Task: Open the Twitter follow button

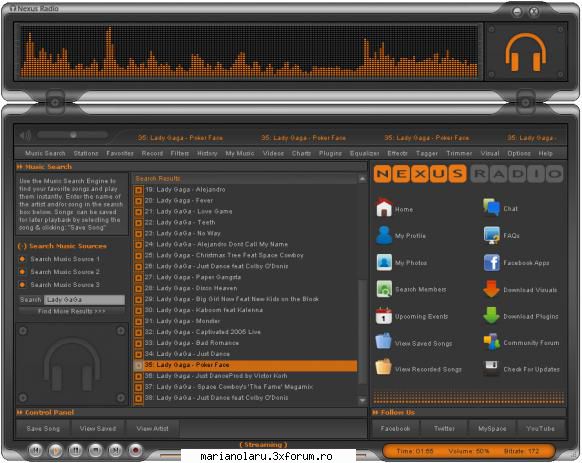Action: pos(444,428)
